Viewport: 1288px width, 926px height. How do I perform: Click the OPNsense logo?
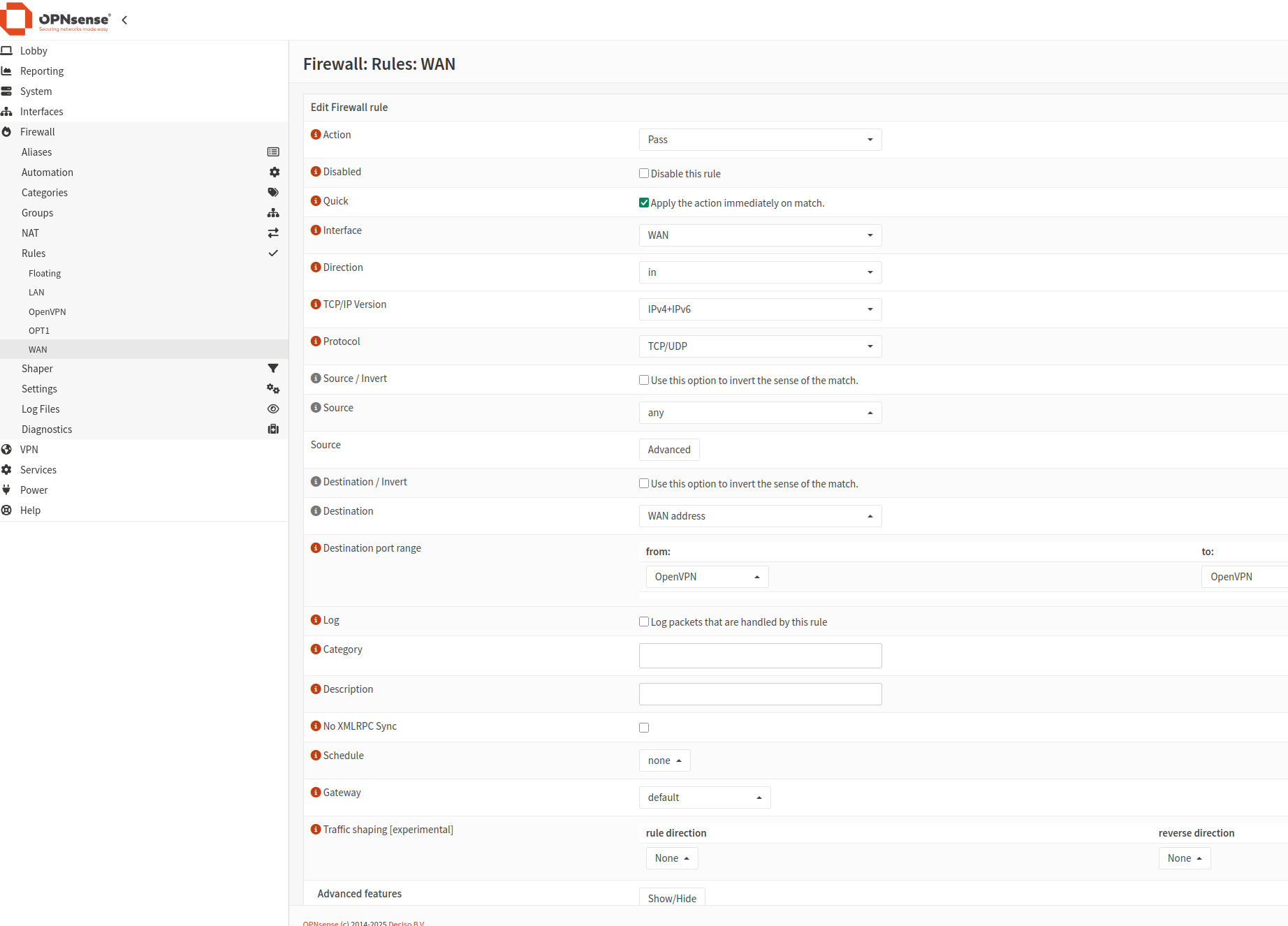(56, 20)
